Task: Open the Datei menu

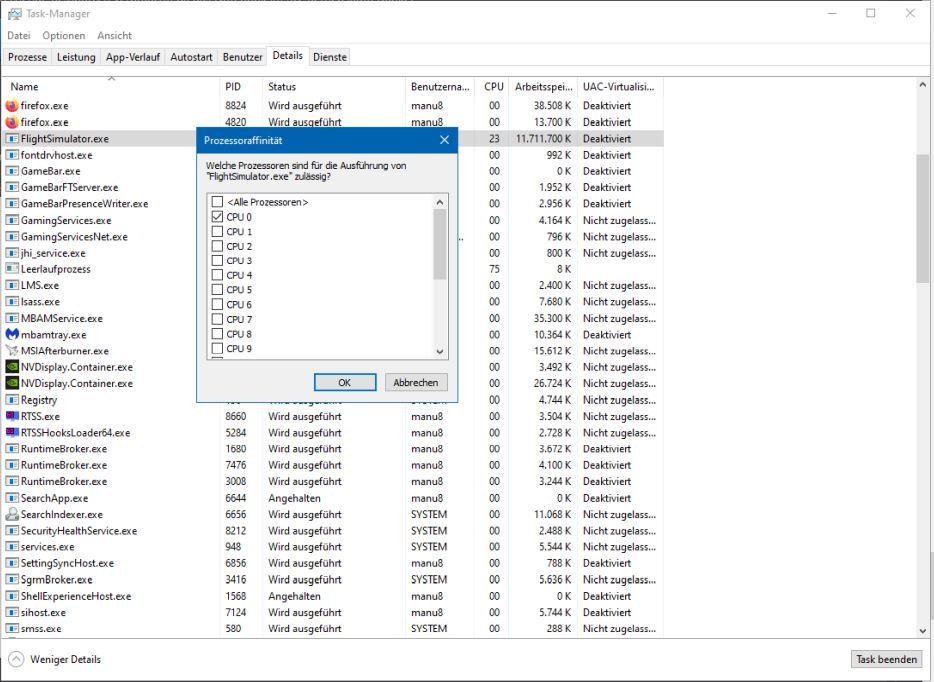Action: 18,36
